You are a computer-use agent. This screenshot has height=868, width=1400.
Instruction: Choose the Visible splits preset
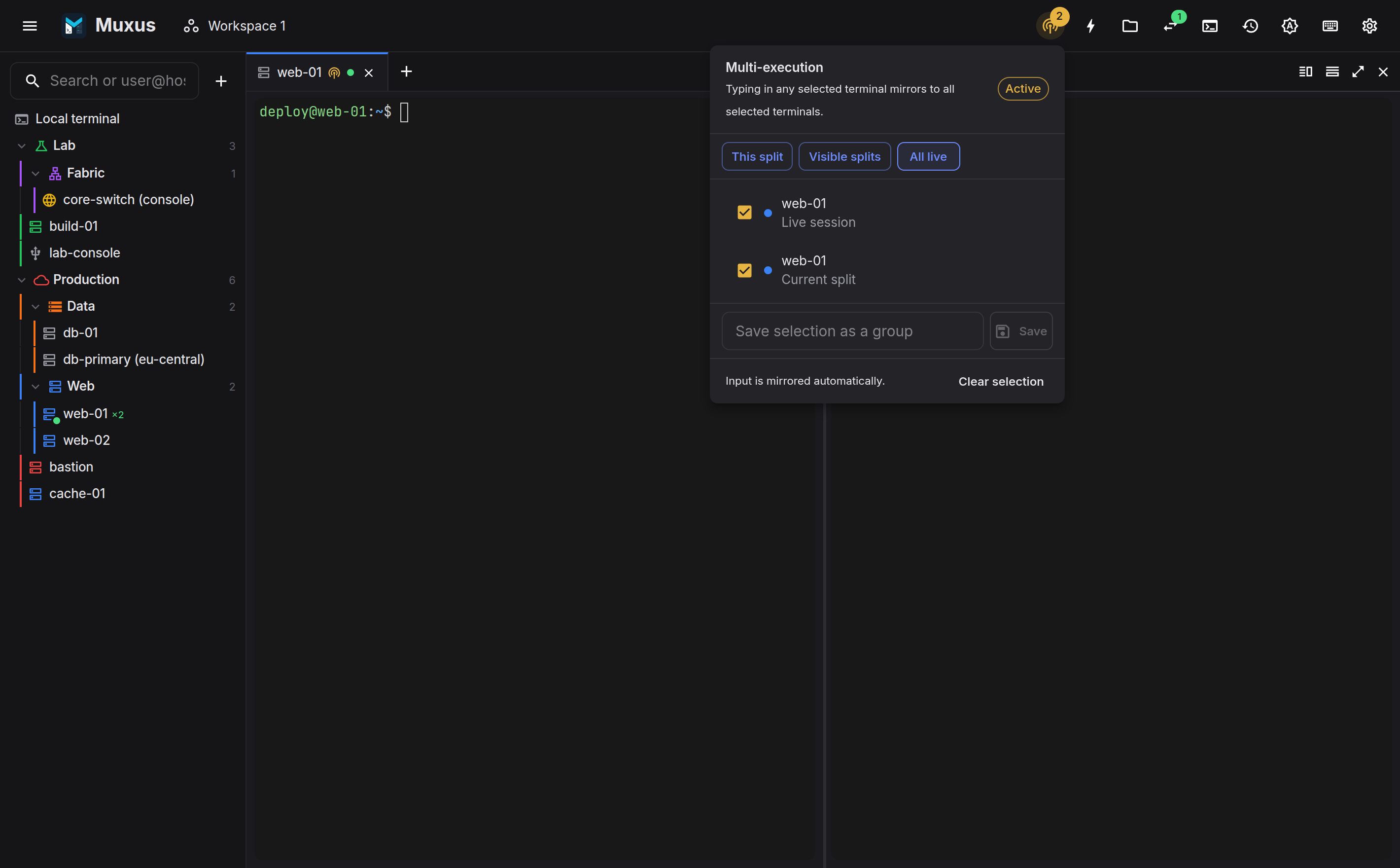click(844, 157)
